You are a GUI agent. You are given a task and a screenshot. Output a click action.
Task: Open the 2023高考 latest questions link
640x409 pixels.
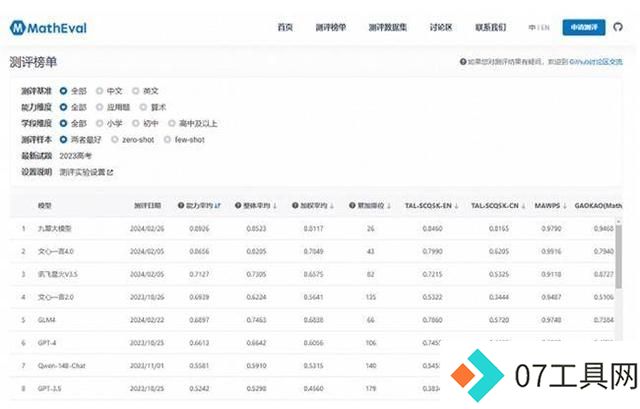click(x=76, y=156)
